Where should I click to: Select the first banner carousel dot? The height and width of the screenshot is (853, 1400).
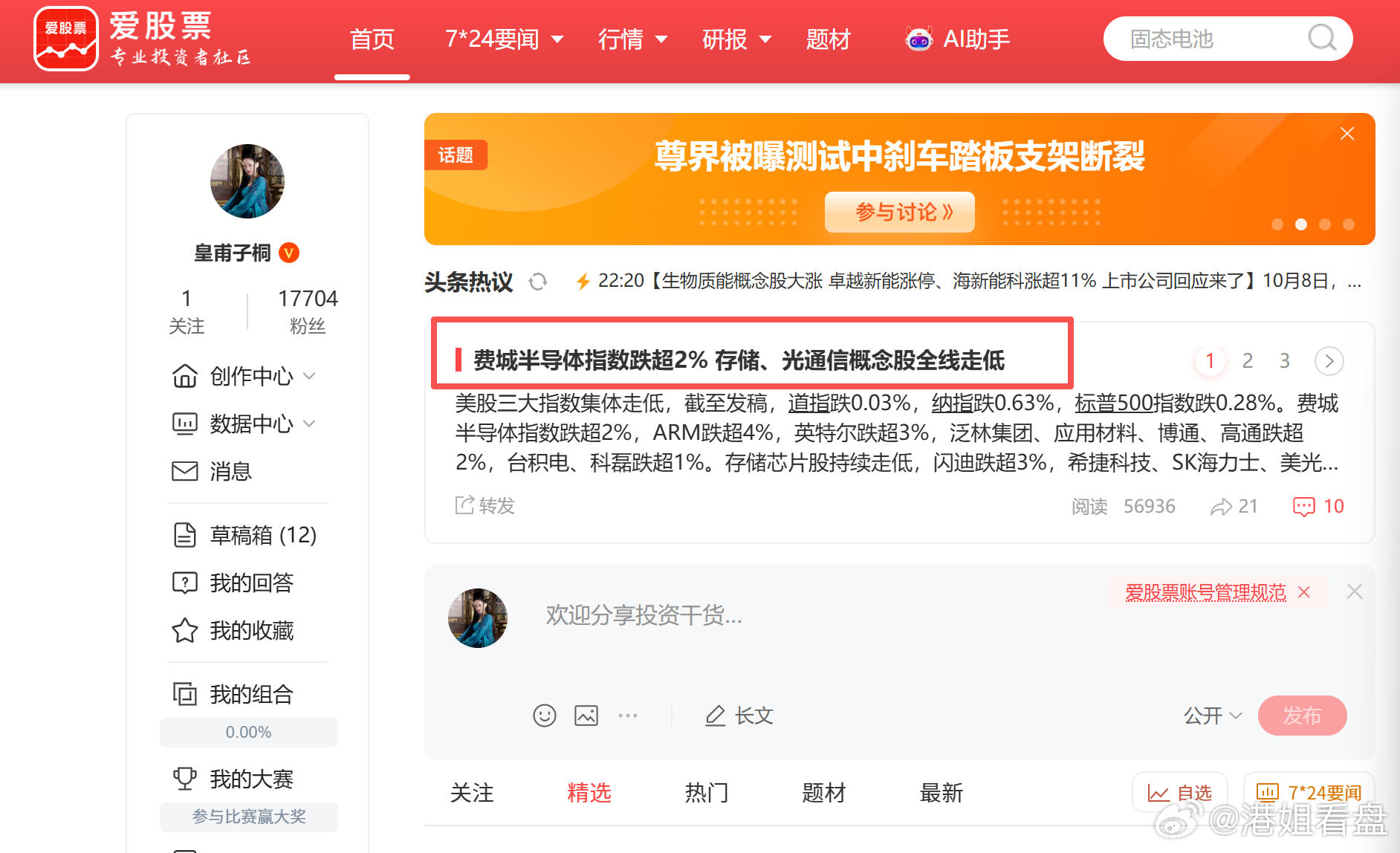pyautogui.click(x=1277, y=224)
